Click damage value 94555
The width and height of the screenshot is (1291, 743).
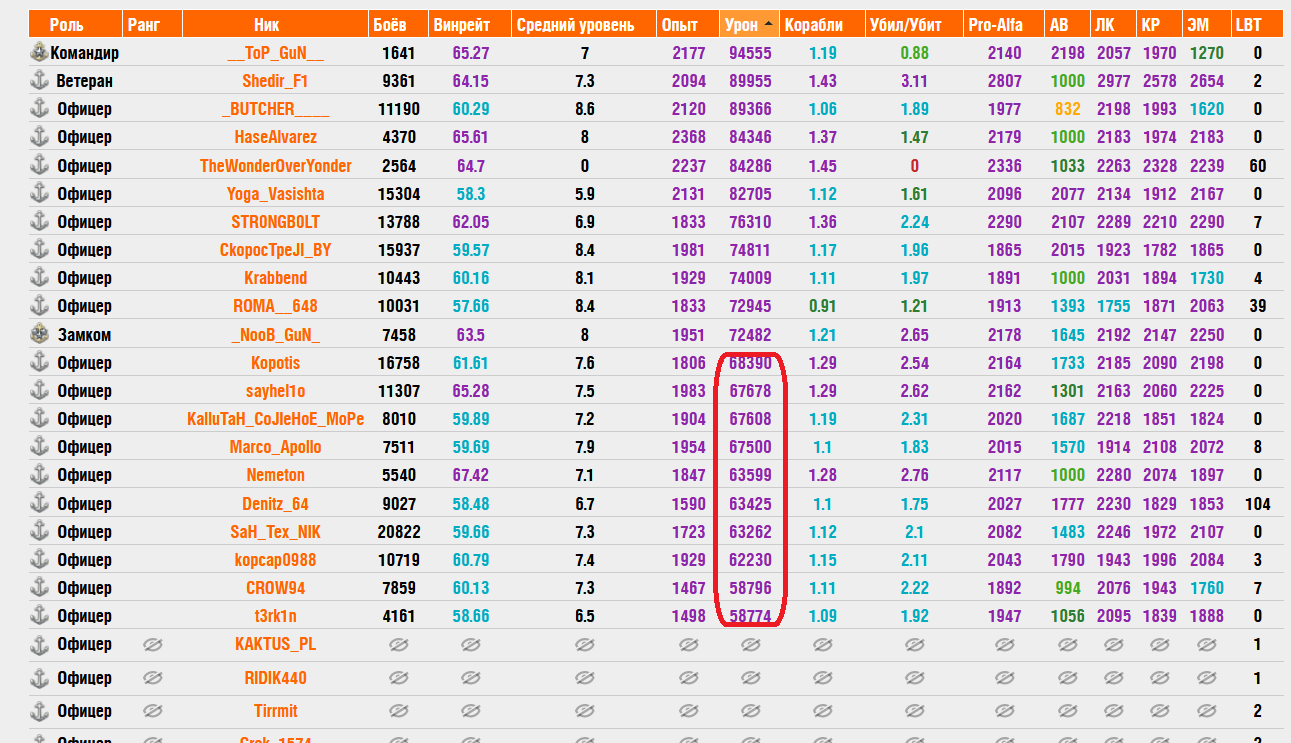pos(749,54)
